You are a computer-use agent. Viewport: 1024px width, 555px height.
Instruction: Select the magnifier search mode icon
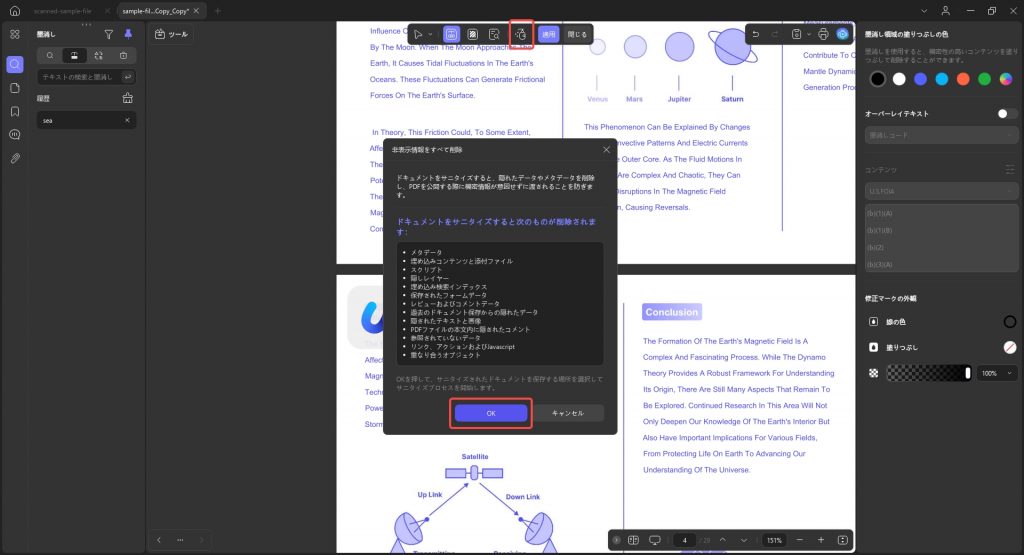(50, 56)
